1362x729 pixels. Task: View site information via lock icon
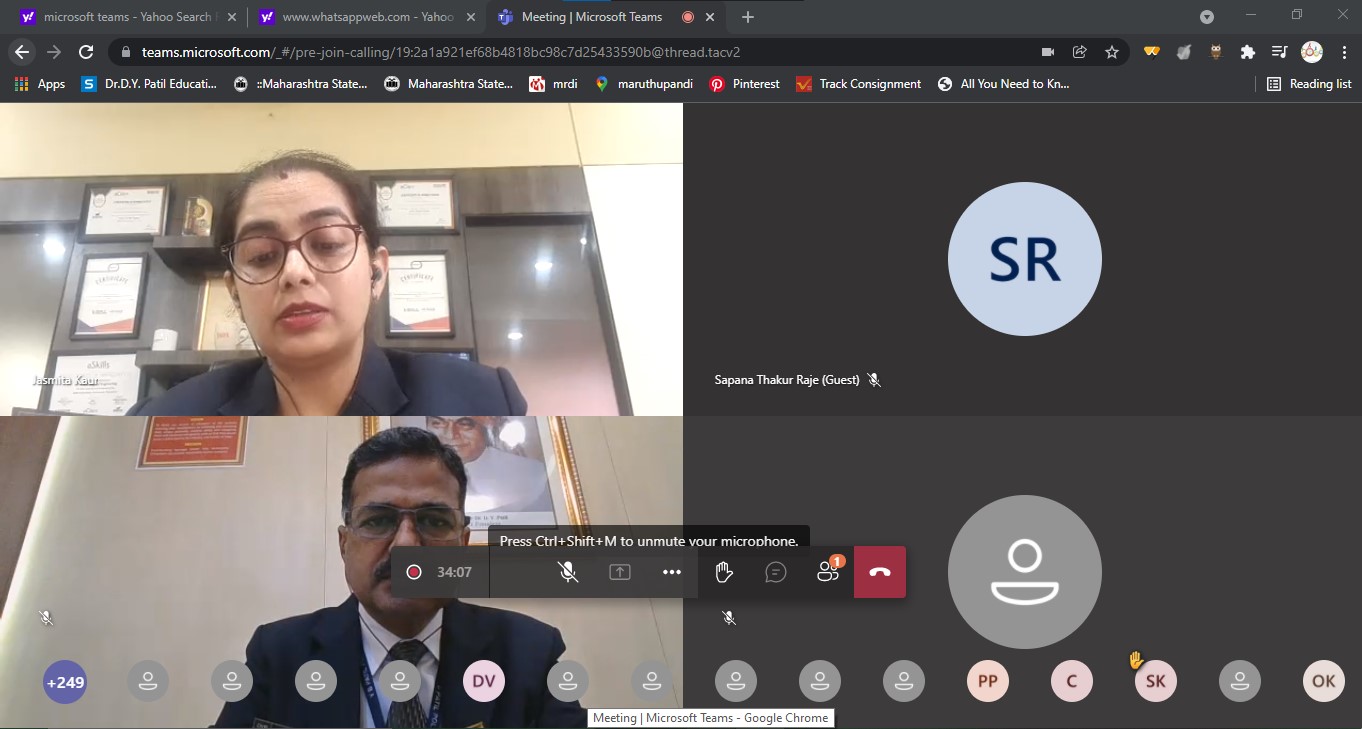point(125,52)
